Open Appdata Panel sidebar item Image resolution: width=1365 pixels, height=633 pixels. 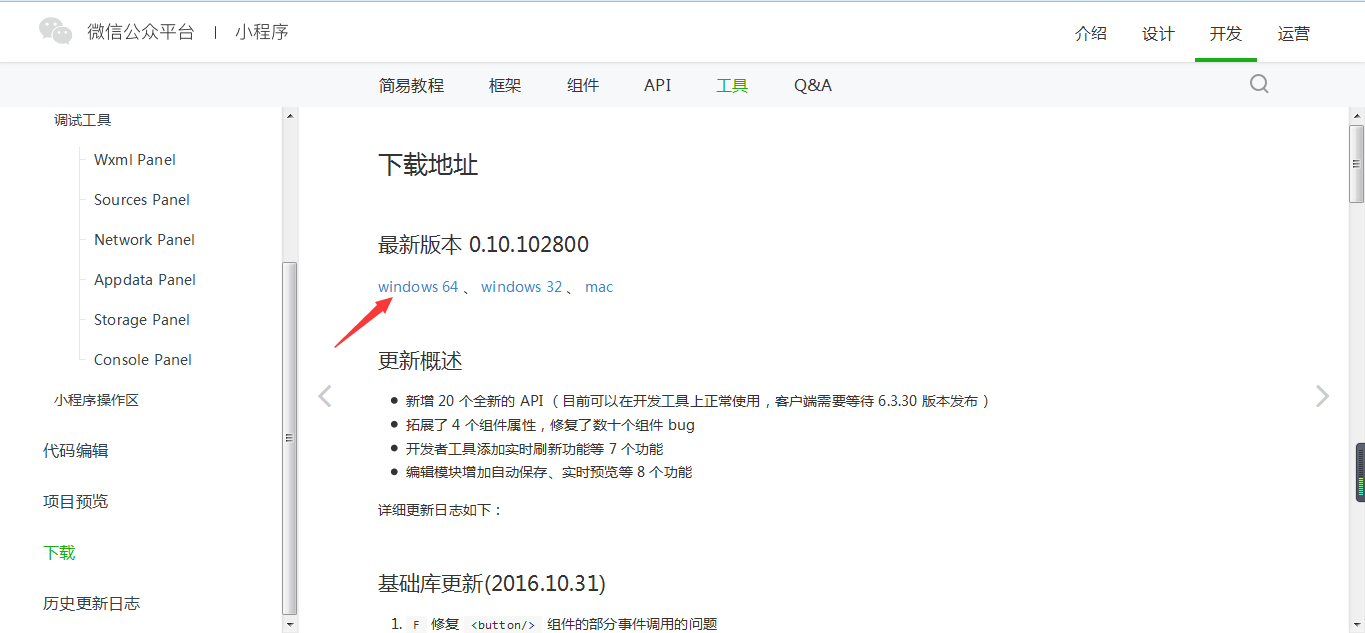pos(145,280)
